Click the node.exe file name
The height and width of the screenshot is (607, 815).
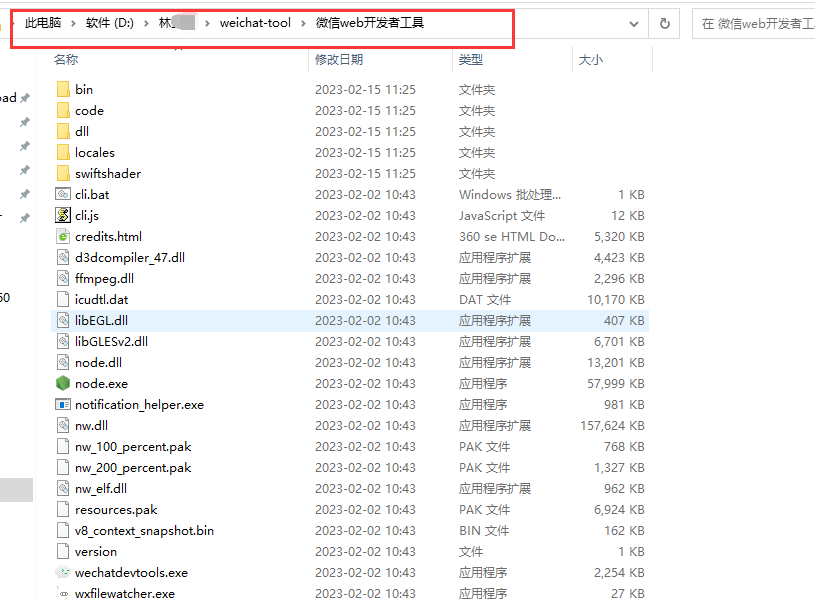[101, 384]
